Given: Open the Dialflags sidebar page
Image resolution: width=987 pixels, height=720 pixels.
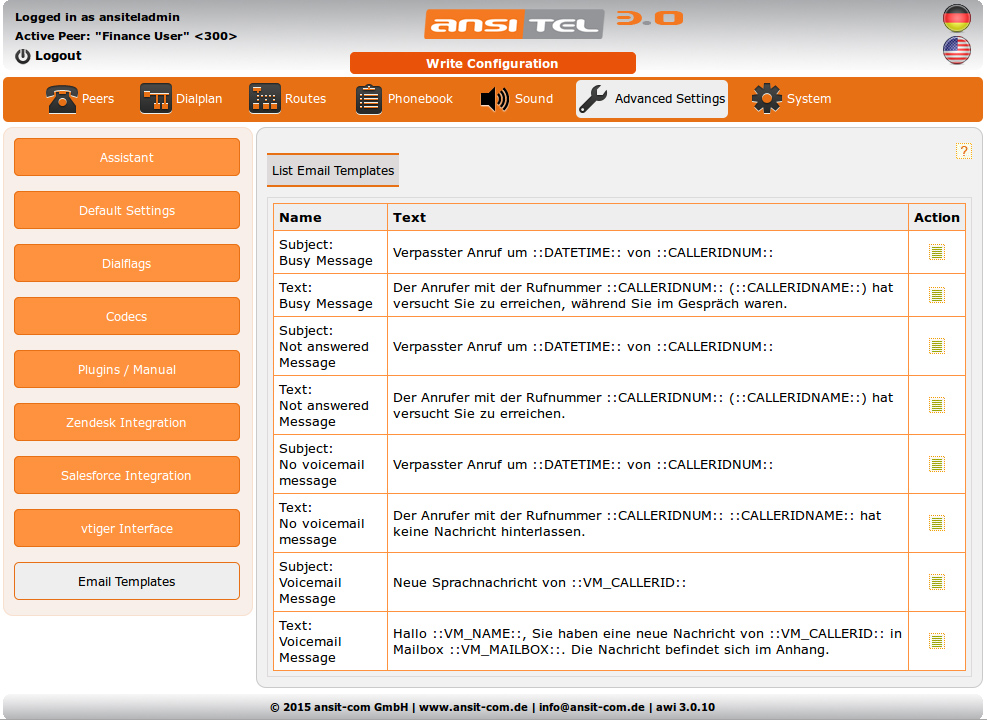Looking at the screenshot, I should pos(127,264).
